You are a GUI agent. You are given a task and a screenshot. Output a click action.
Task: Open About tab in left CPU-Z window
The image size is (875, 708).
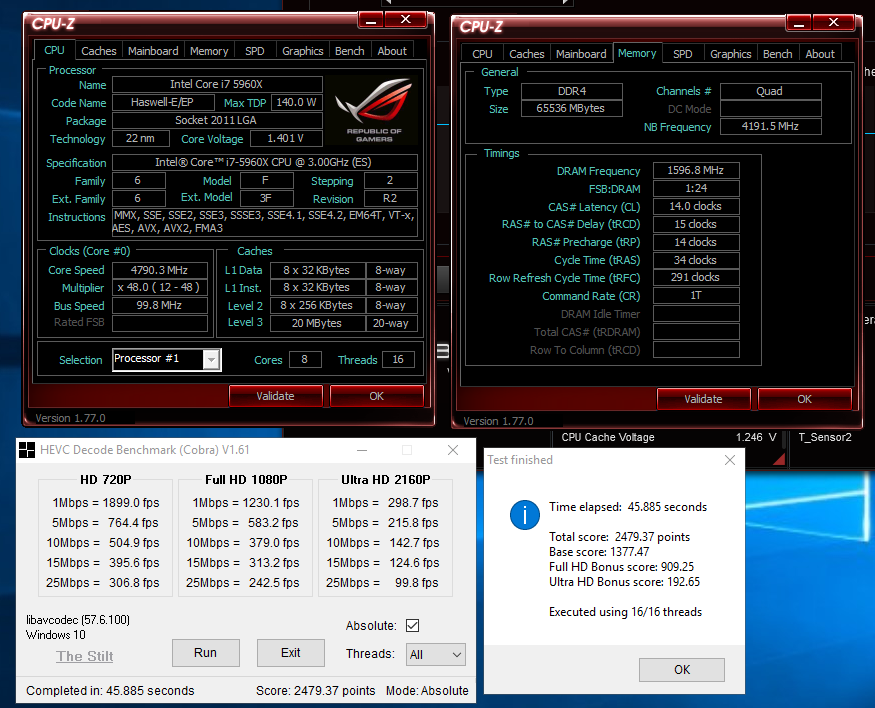[392, 51]
